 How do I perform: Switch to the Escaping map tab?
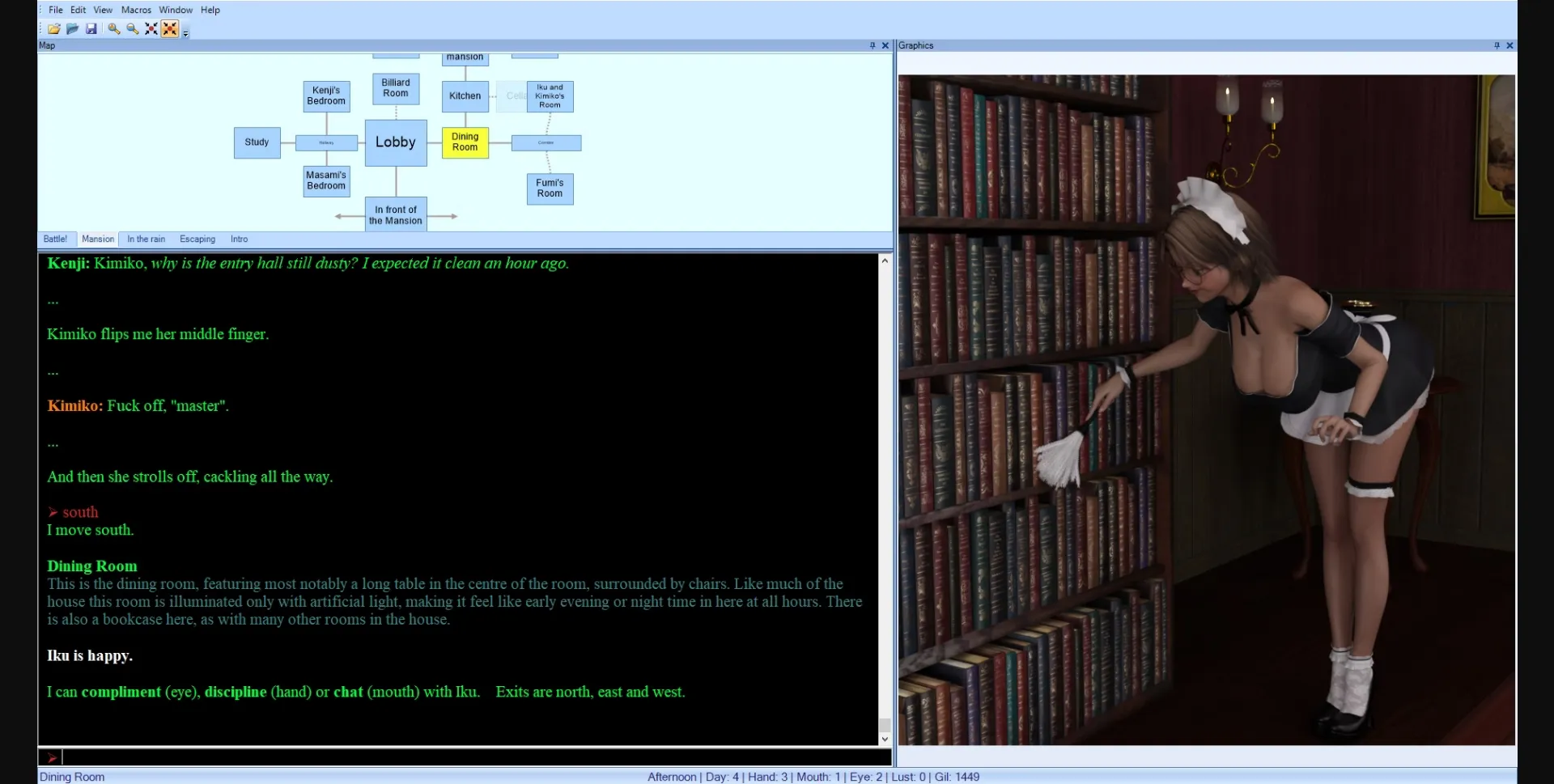(197, 239)
